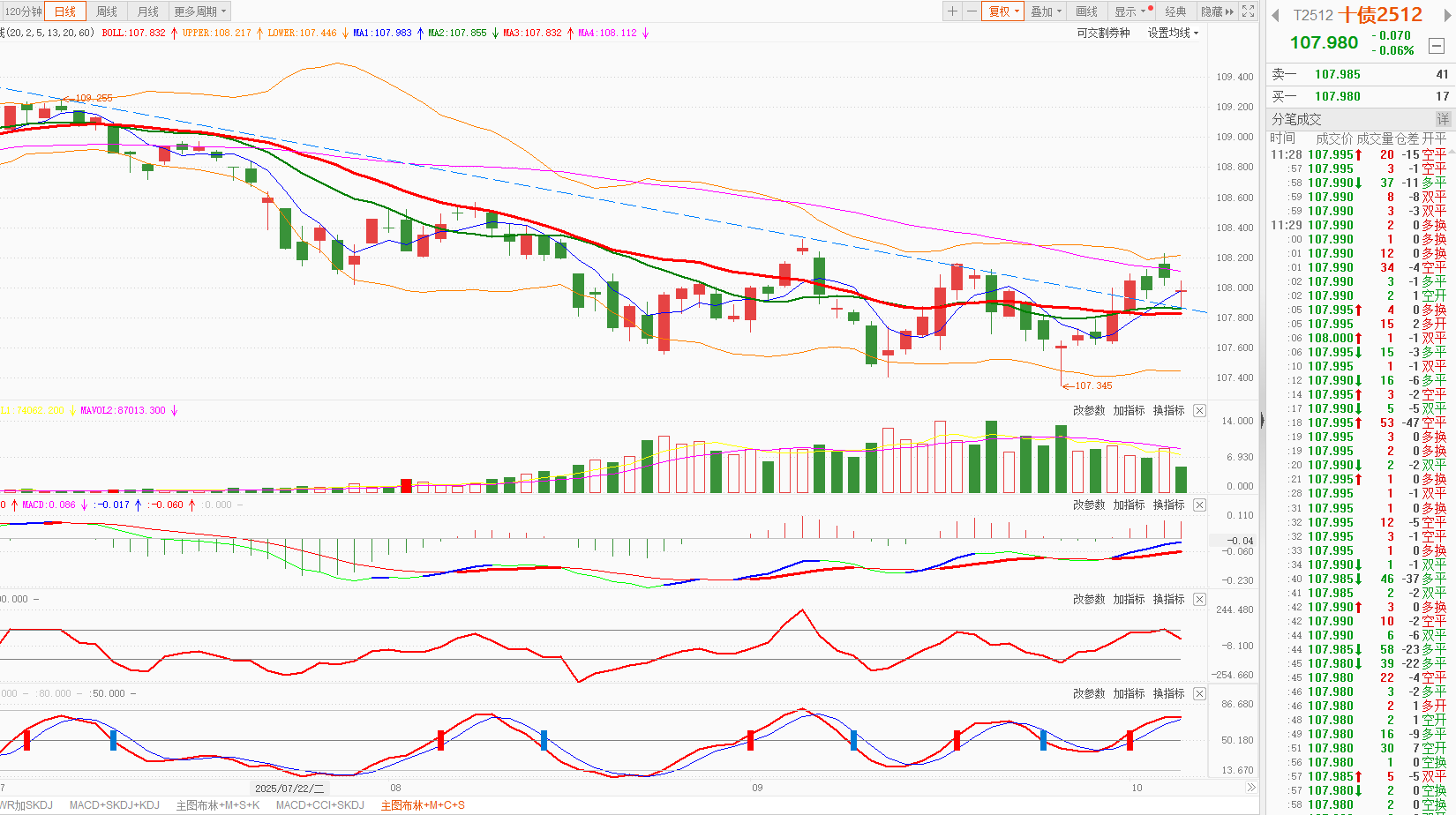Close the SKDJ indicator panel
Screen dimensions: 1456x815
click(x=1199, y=693)
